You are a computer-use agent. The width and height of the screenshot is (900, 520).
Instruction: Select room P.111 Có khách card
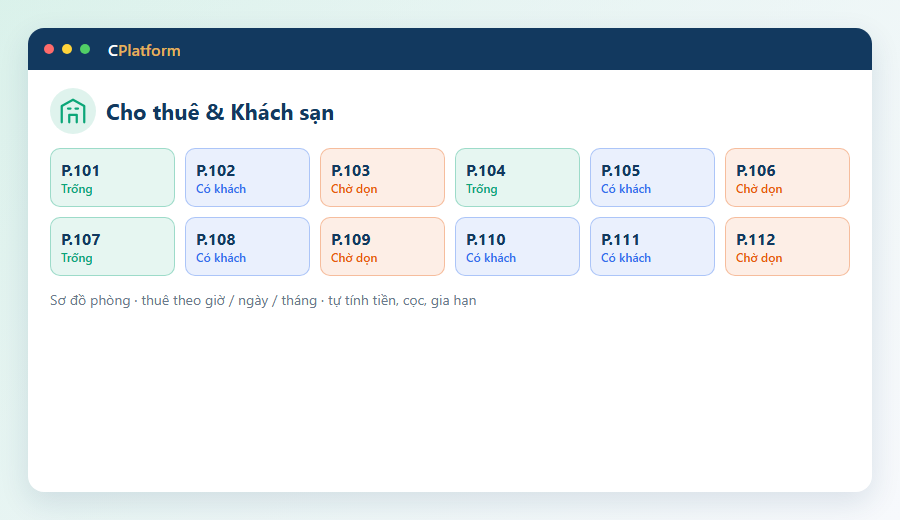click(652, 246)
